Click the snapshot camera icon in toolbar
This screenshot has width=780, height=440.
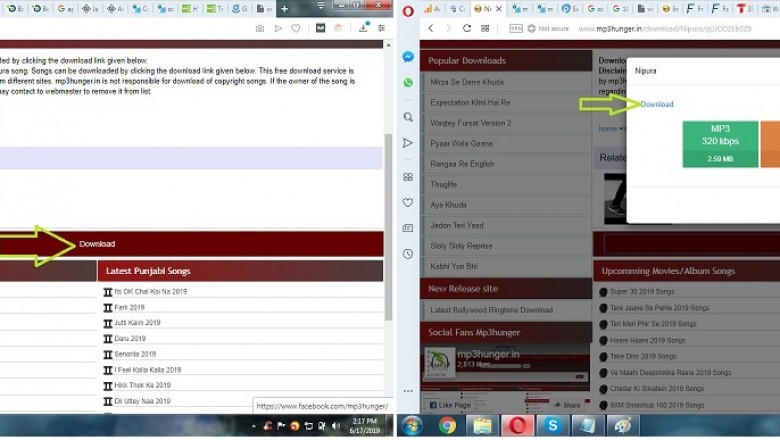point(260,28)
